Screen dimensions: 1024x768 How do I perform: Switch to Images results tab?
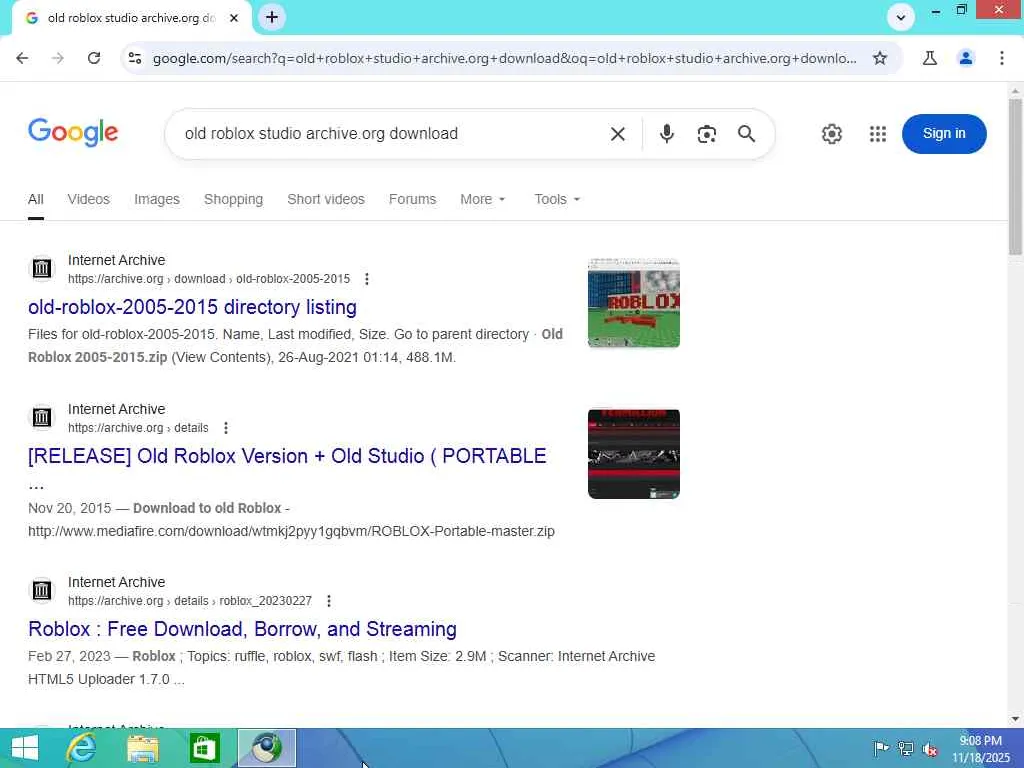tap(157, 199)
